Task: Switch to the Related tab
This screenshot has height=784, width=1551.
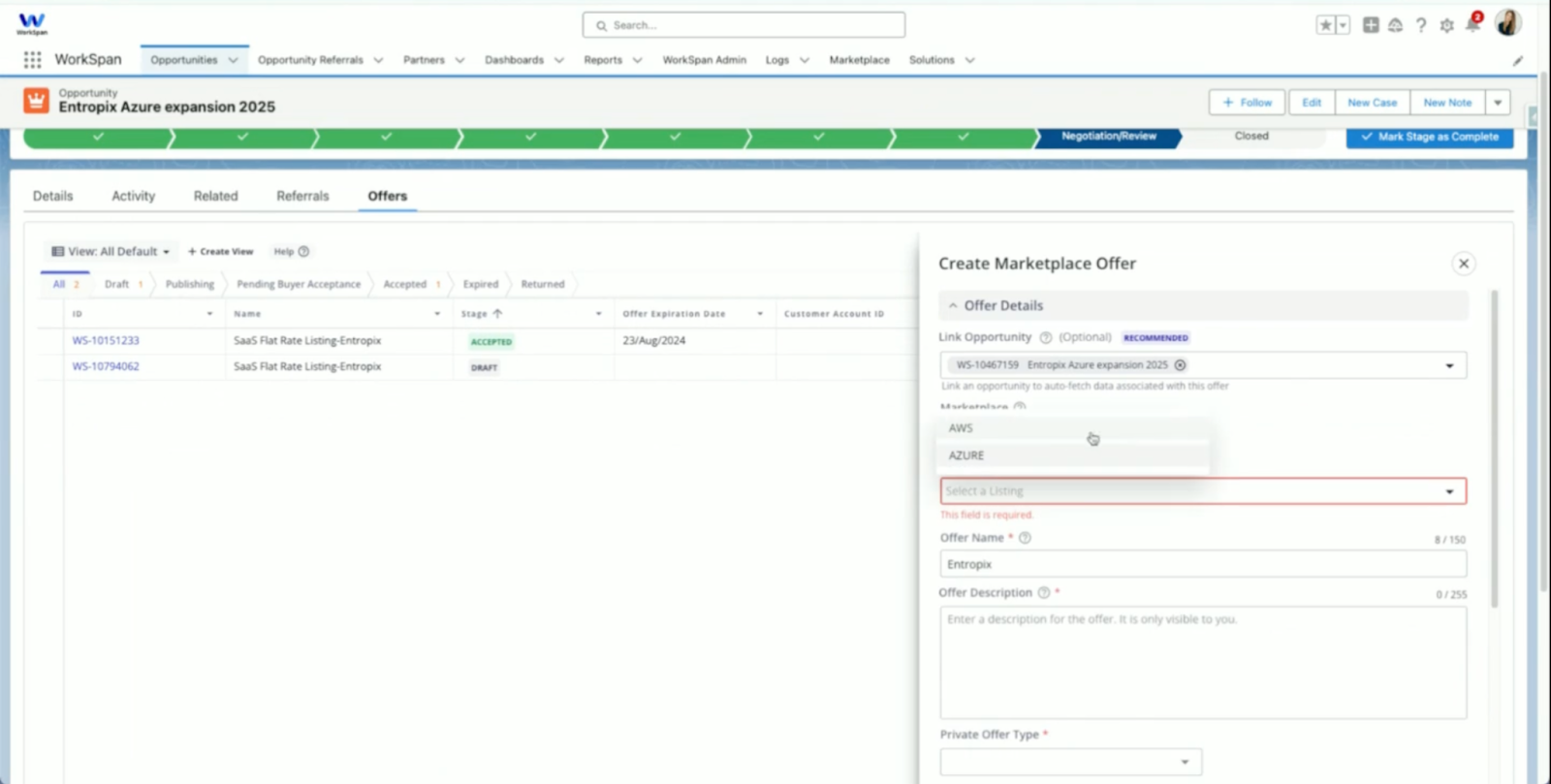Action: [x=215, y=196]
